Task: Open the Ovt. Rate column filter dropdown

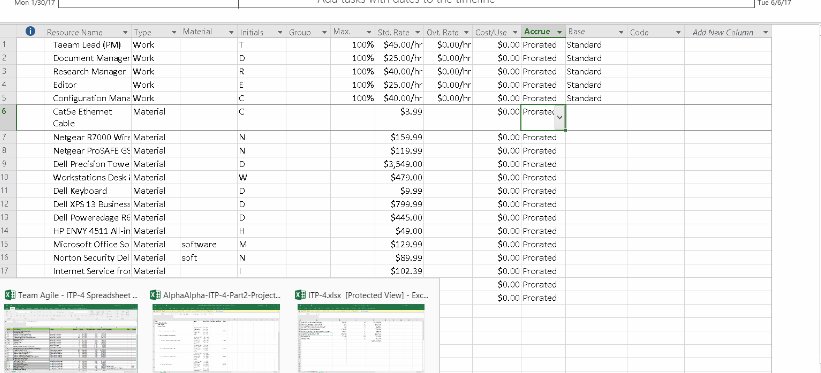Action: (x=466, y=32)
